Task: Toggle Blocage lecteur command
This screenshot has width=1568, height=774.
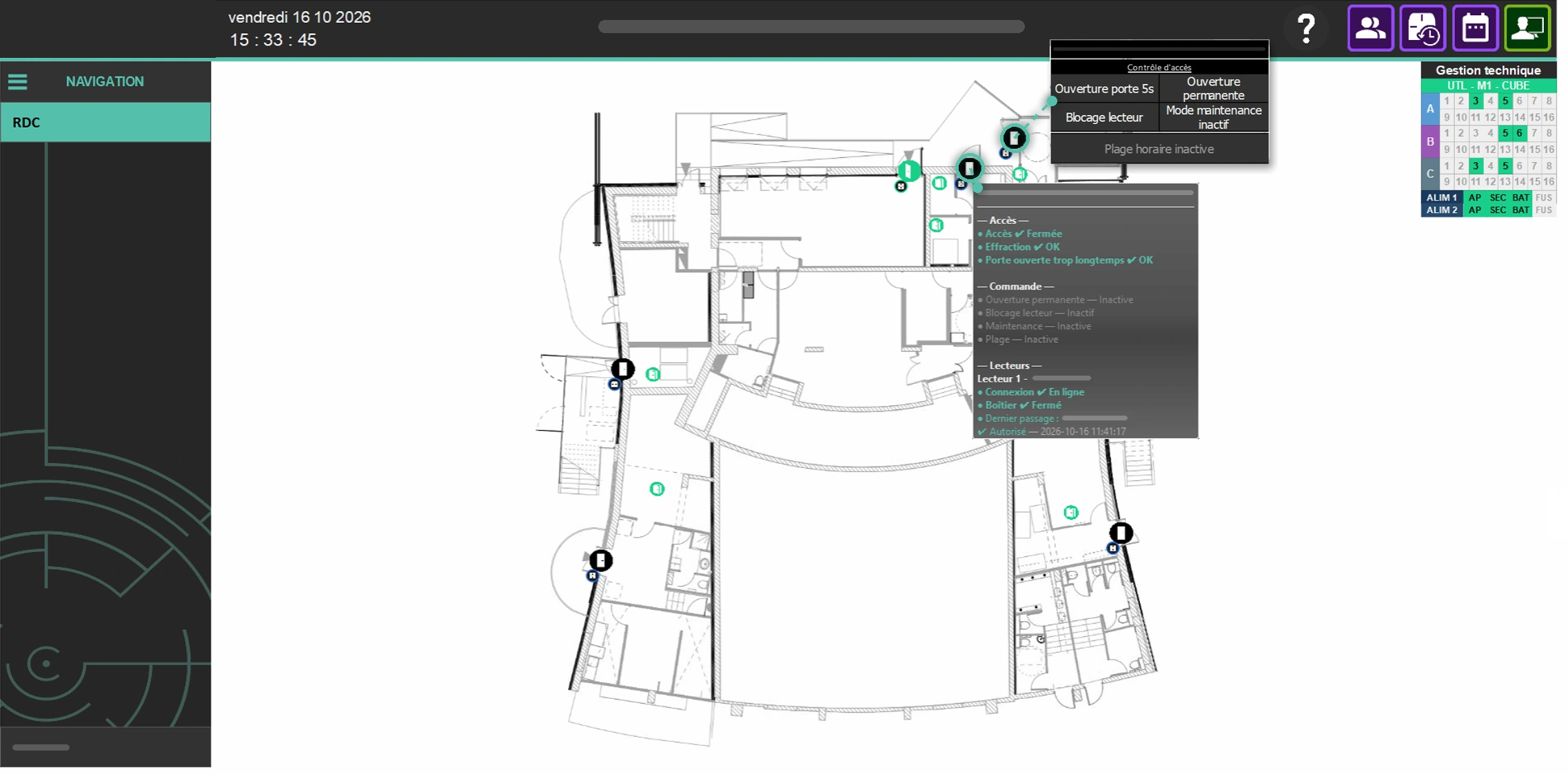Action: point(1104,118)
